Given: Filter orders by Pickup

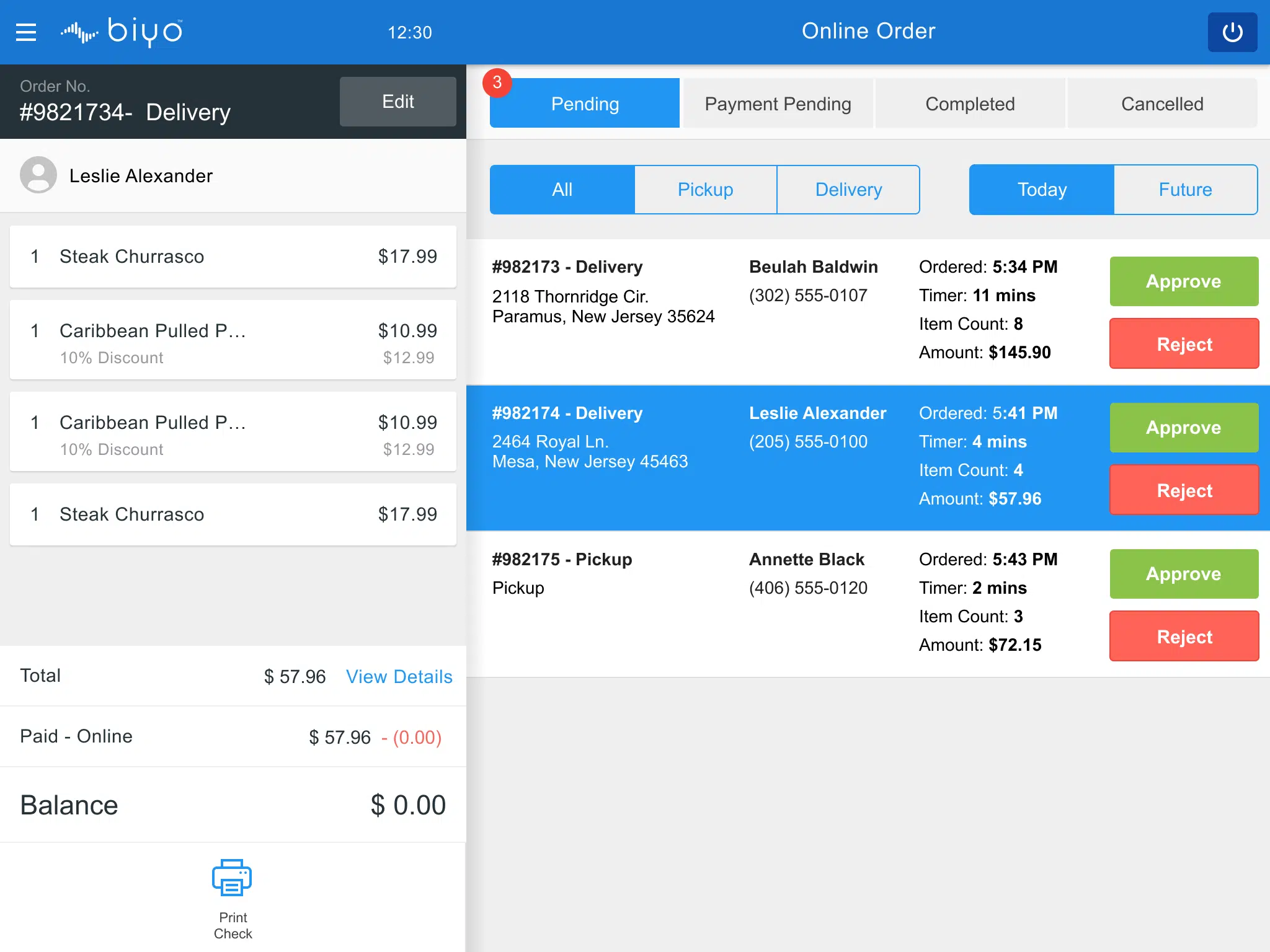Looking at the screenshot, I should [x=705, y=190].
